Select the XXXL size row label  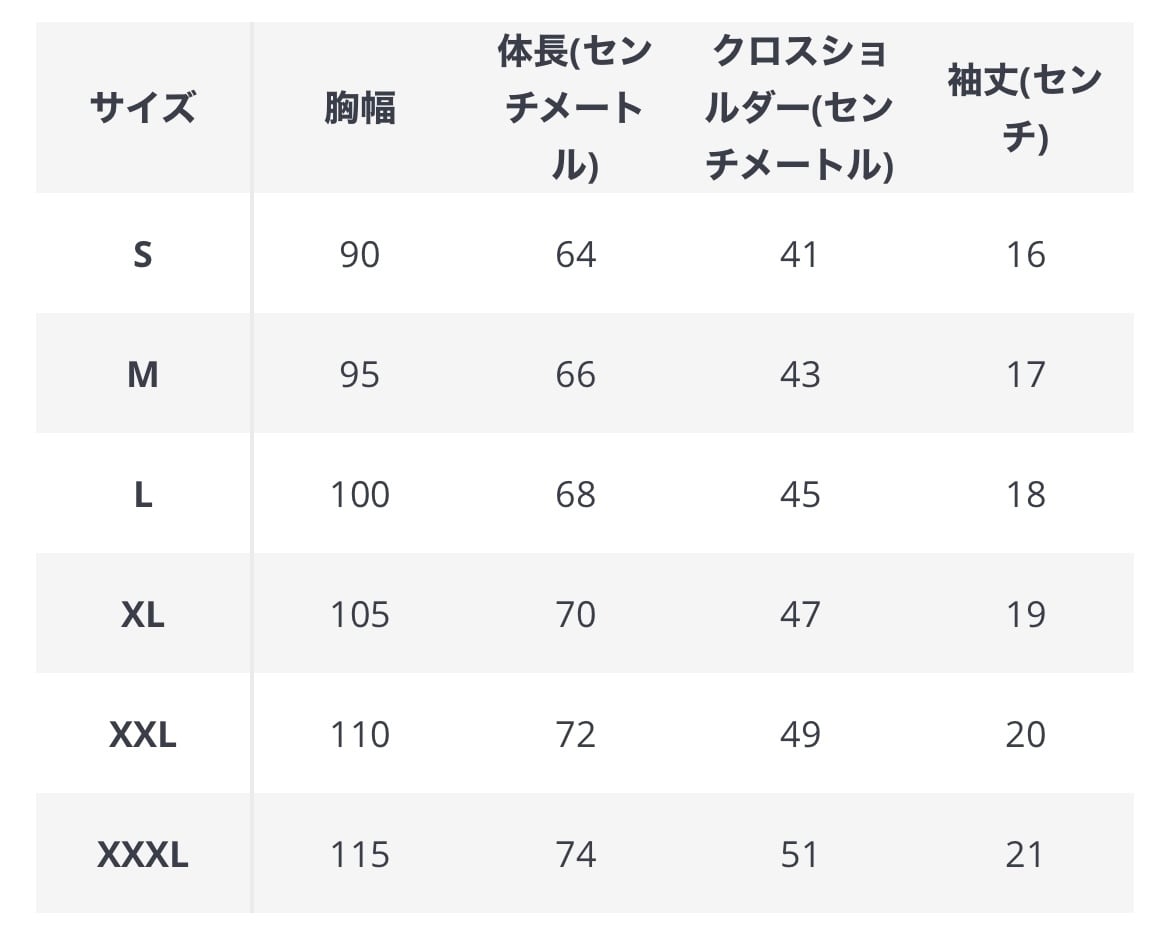click(143, 855)
